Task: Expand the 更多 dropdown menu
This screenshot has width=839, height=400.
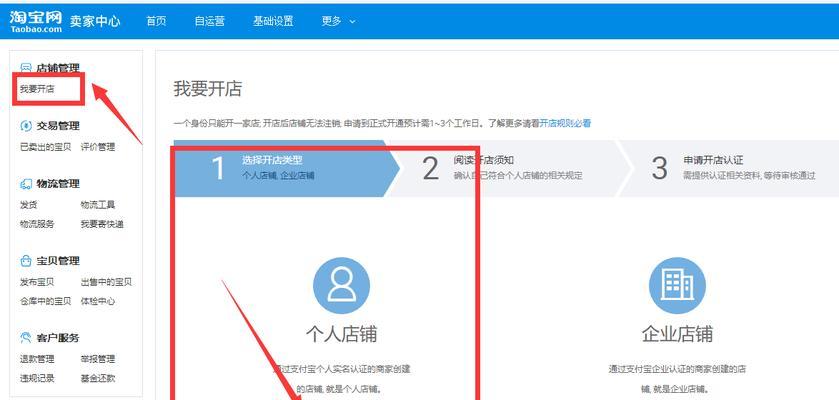Action: coord(338,21)
